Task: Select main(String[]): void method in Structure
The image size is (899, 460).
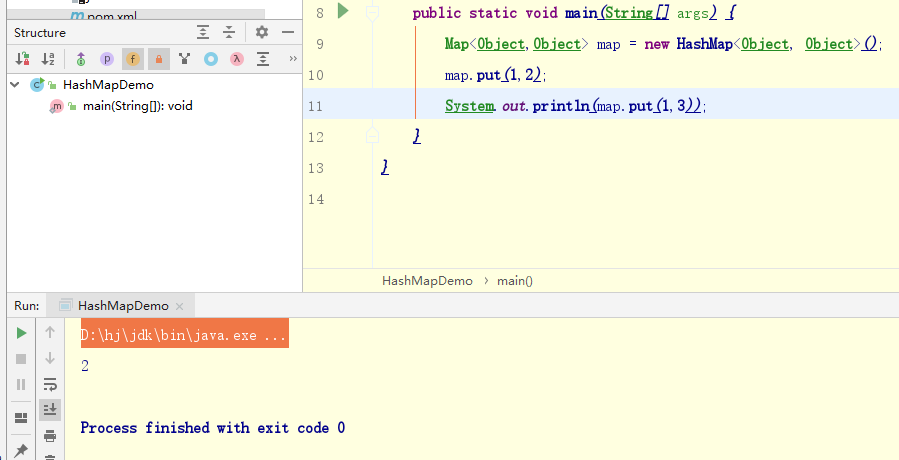Action: [138, 106]
